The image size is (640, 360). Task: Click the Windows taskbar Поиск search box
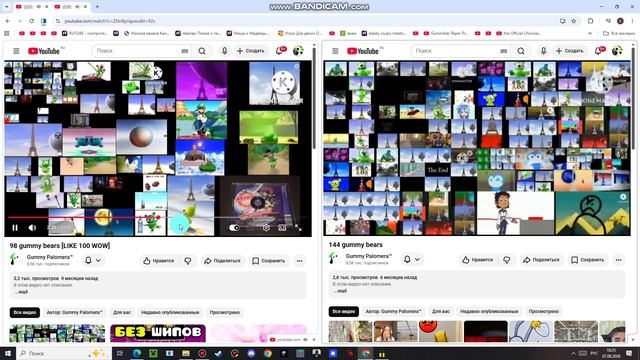point(63,353)
